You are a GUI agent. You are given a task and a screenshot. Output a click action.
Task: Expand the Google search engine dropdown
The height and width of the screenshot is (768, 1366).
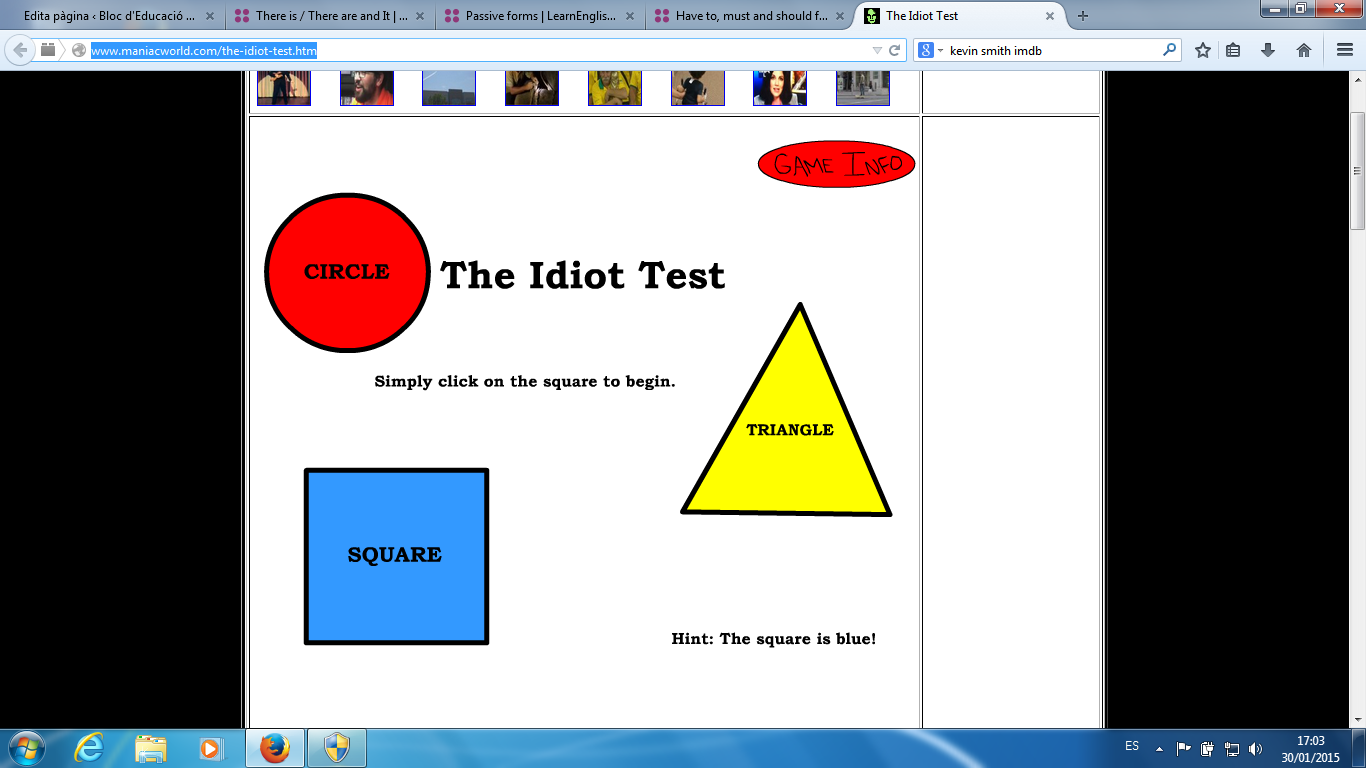click(931, 50)
